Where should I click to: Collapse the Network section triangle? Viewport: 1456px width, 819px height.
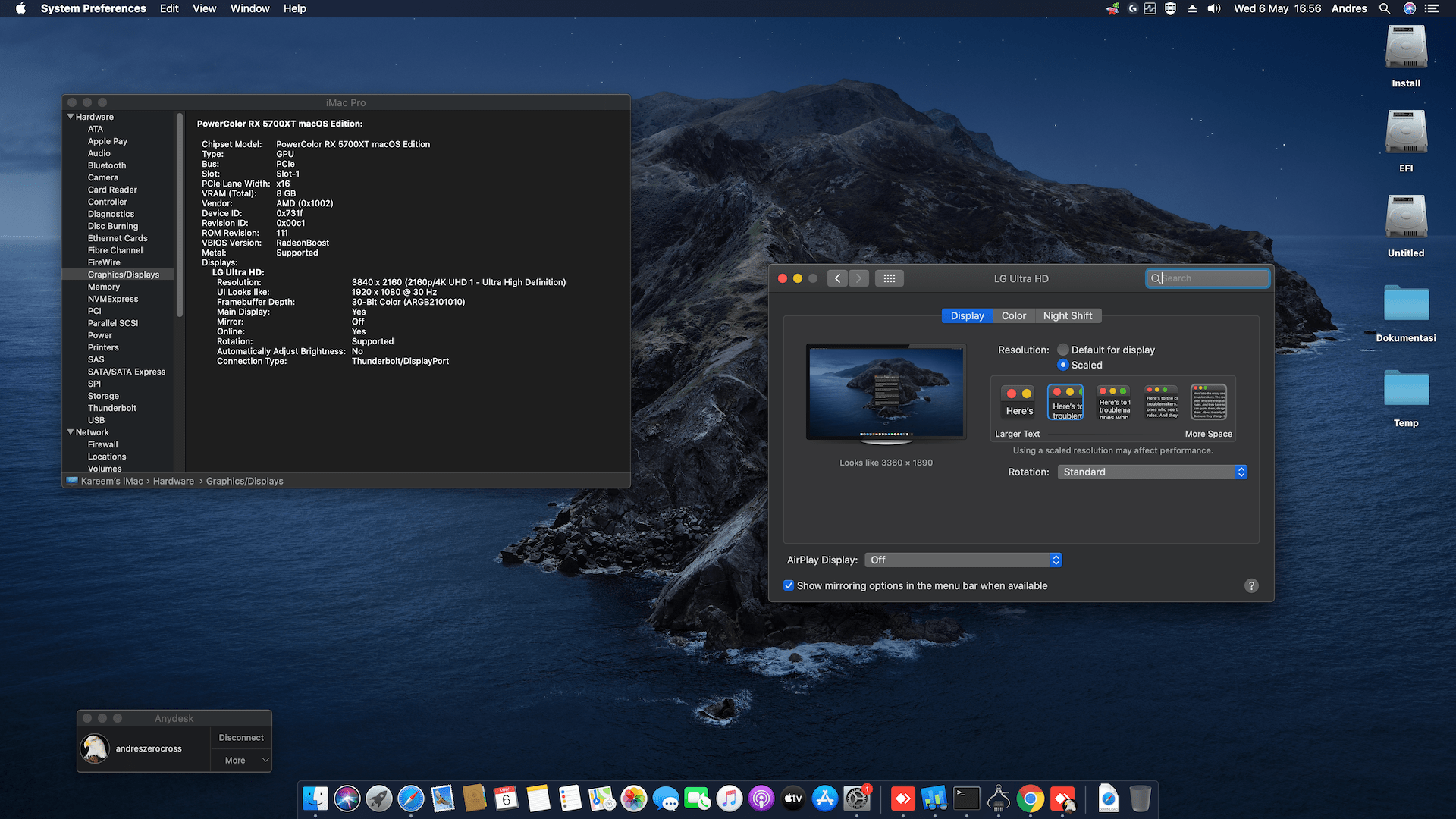tap(71, 432)
